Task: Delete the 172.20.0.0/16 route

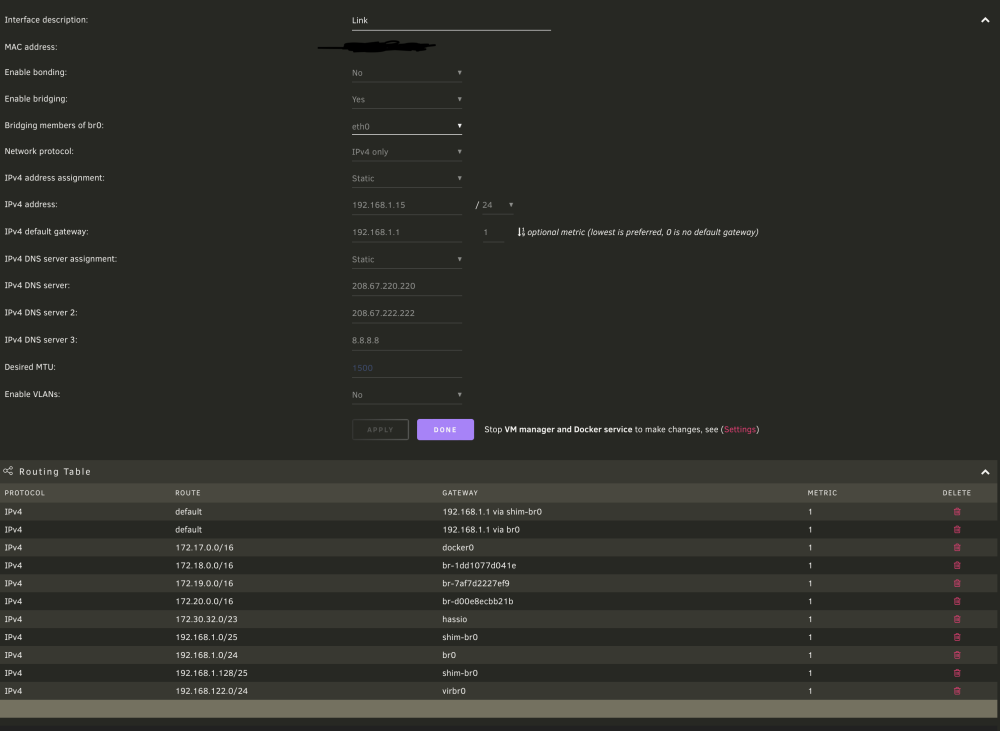Action: pos(957,601)
